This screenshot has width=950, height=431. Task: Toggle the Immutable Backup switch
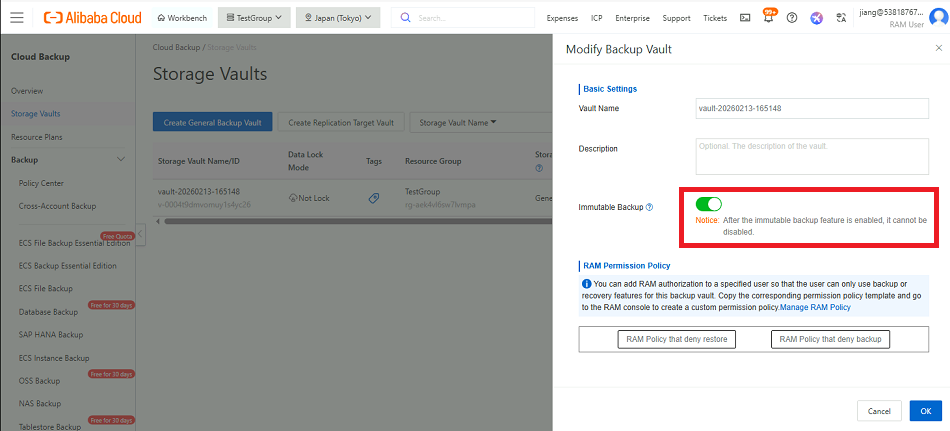(708, 205)
